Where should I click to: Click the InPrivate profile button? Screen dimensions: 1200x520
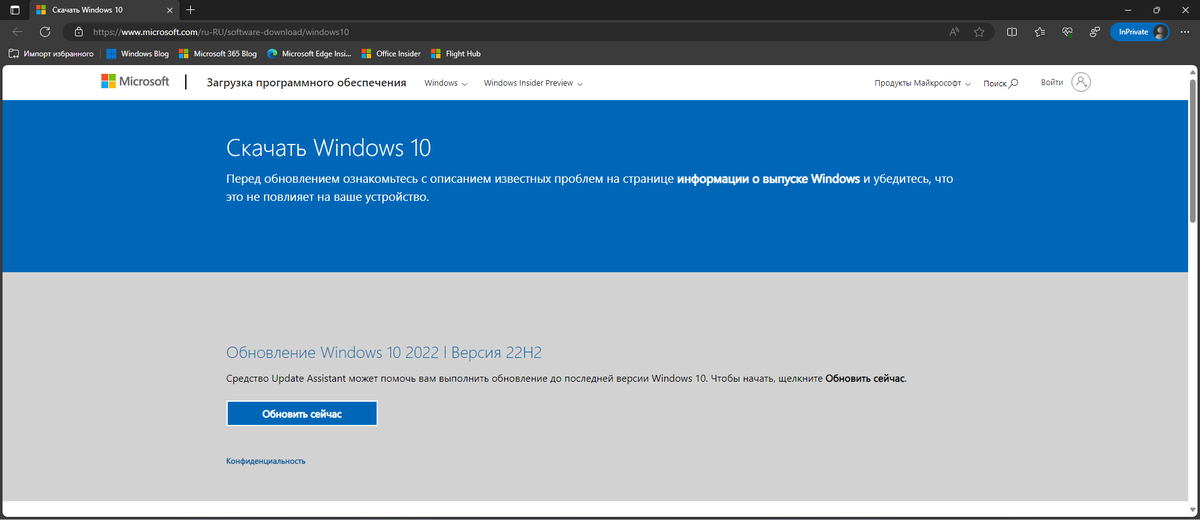coord(1141,32)
